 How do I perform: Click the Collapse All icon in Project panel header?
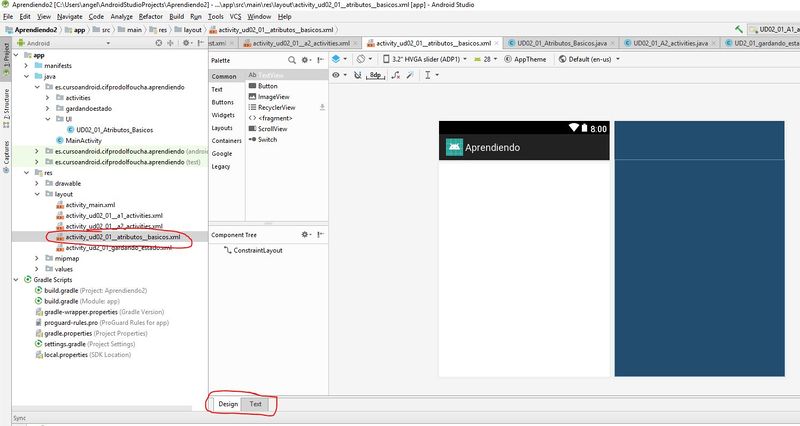point(170,43)
